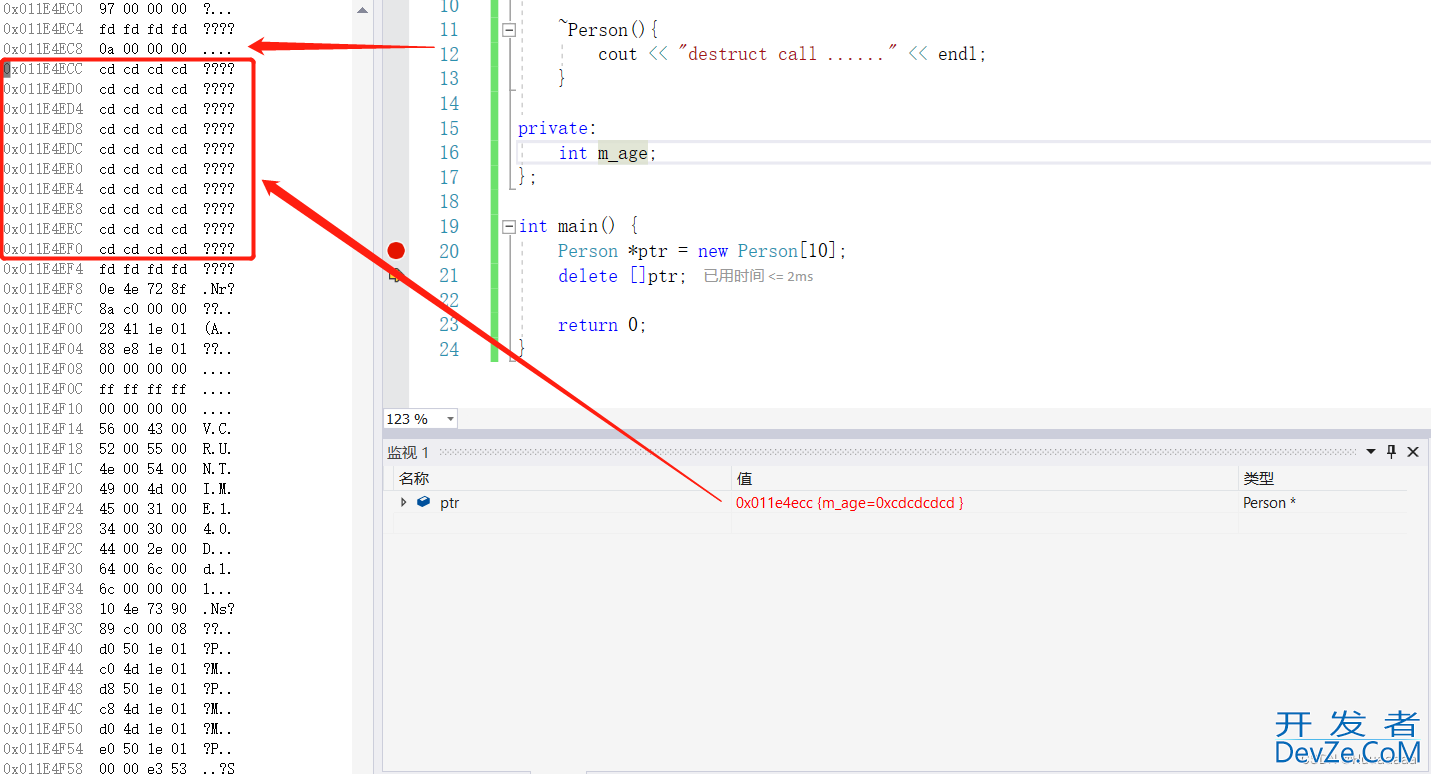
Task: Click bytes 49 00 4d 00 in memory
Action: (x=143, y=489)
